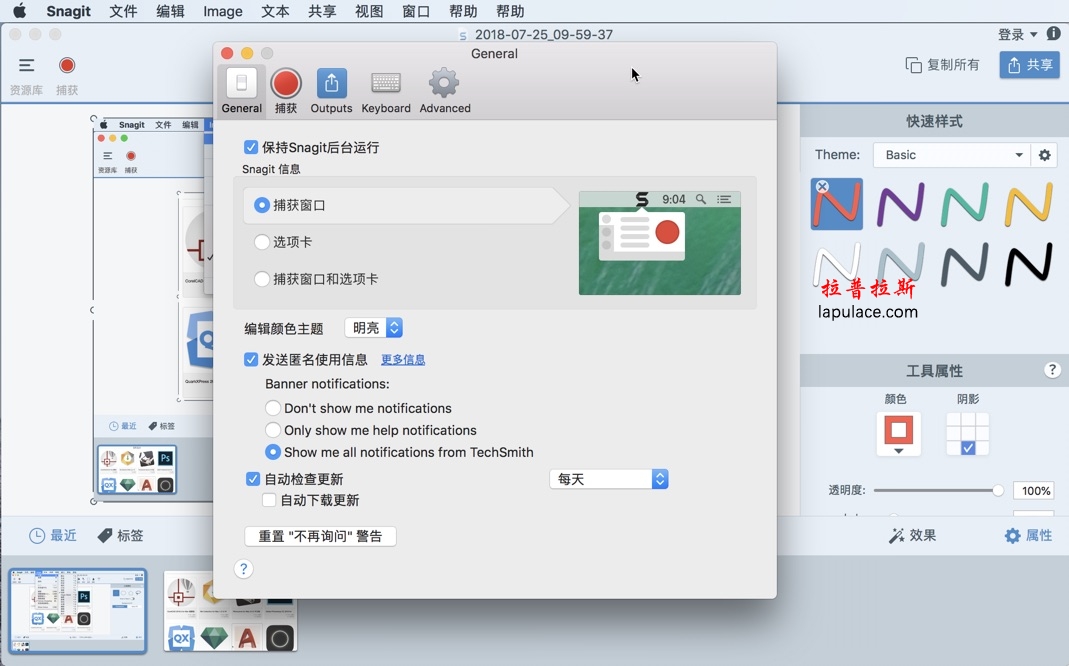Open the Theme dropdown showing Basic
This screenshot has height=666, width=1069.
coord(951,155)
